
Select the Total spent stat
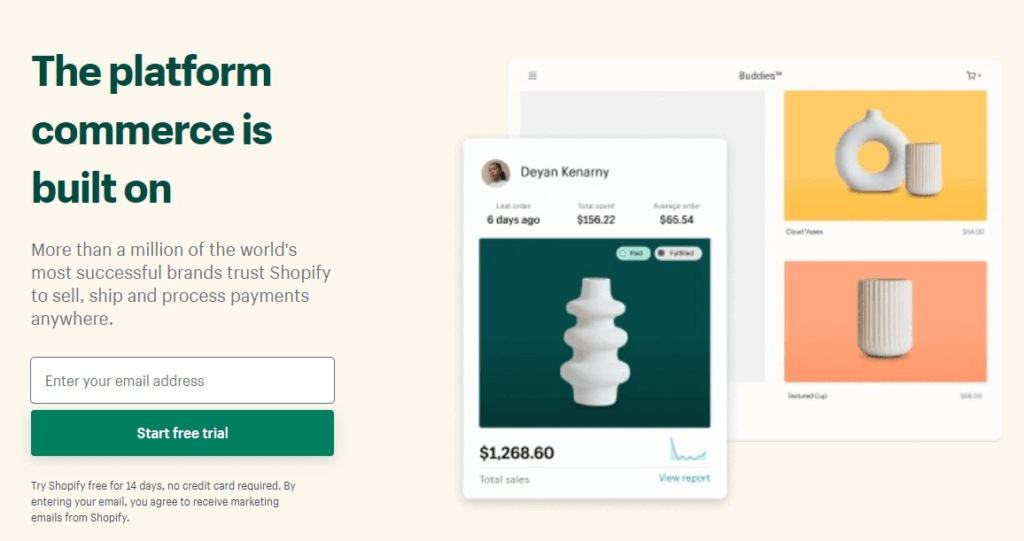pyautogui.click(x=596, y=214)
